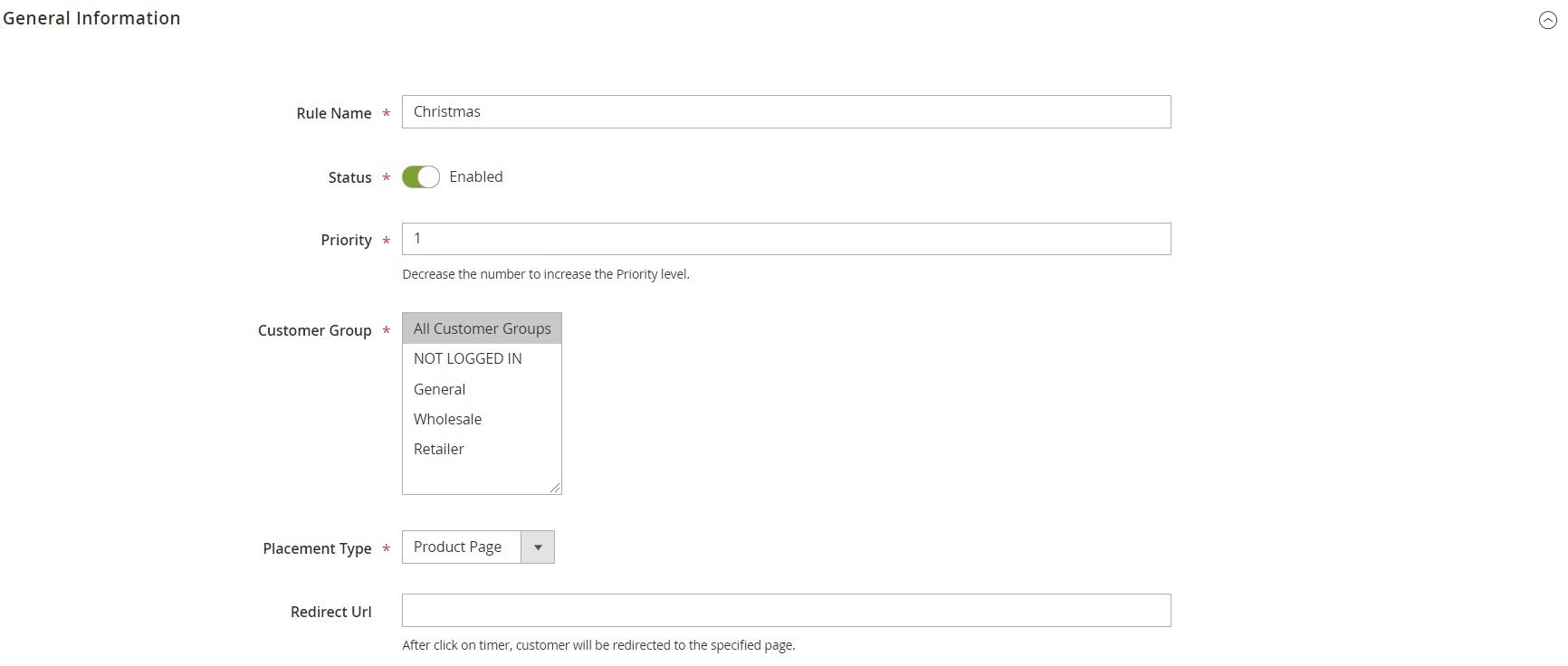Viewport: 1568px width, 666px height.
Task: Click the Customer Group listbox resize handle
Action: point(555,488)
